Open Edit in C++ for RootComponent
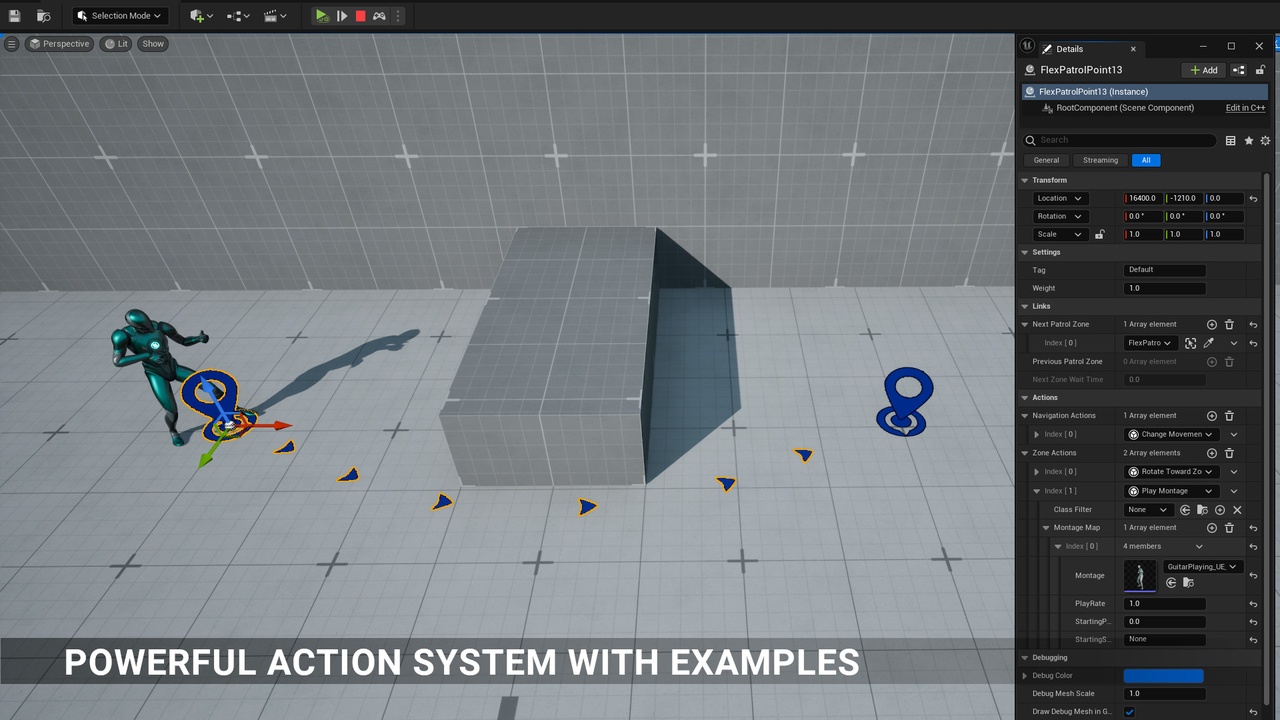The image size is (1280, 720). pyautogui.click(x=1244, y=107)
